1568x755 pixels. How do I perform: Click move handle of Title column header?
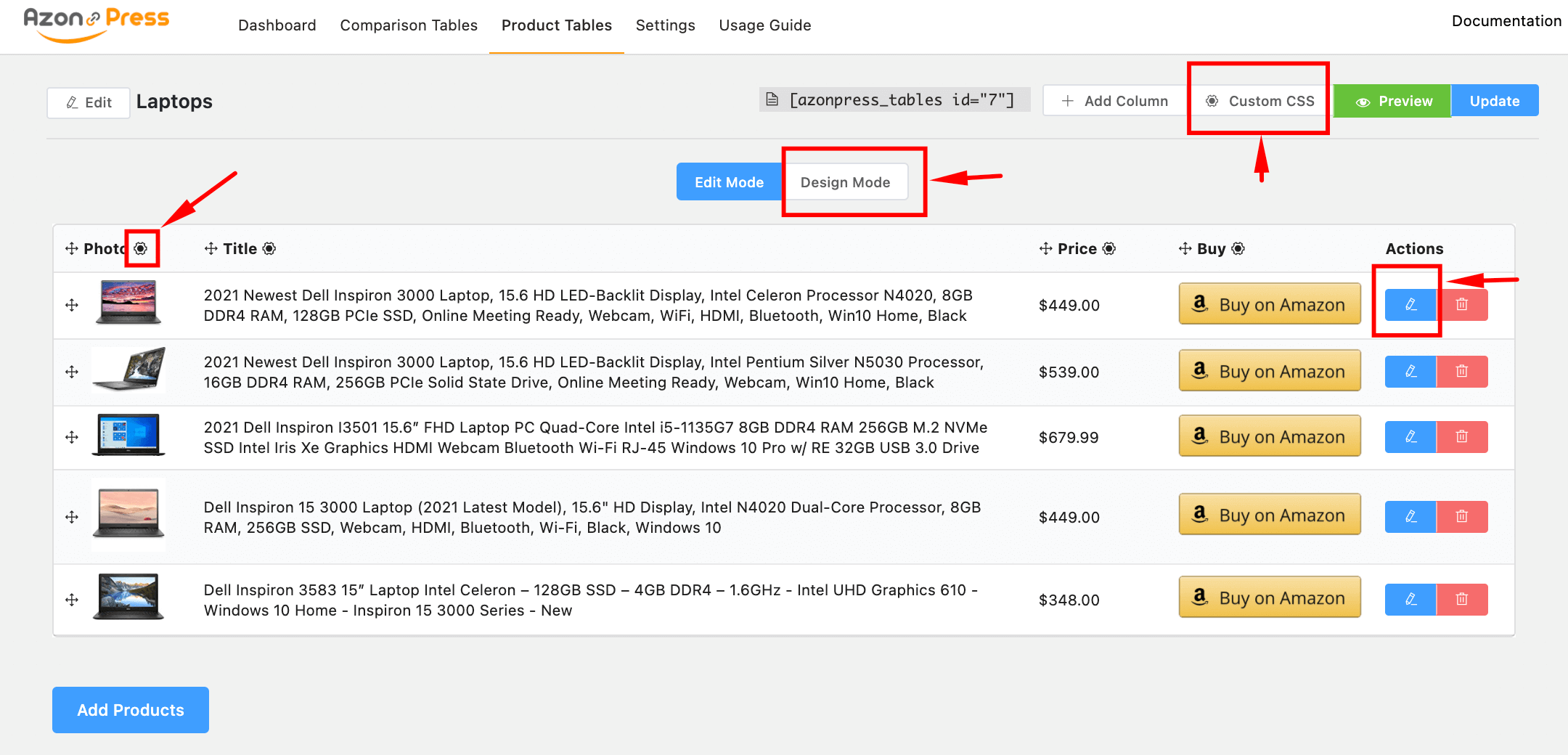(211, 248)
